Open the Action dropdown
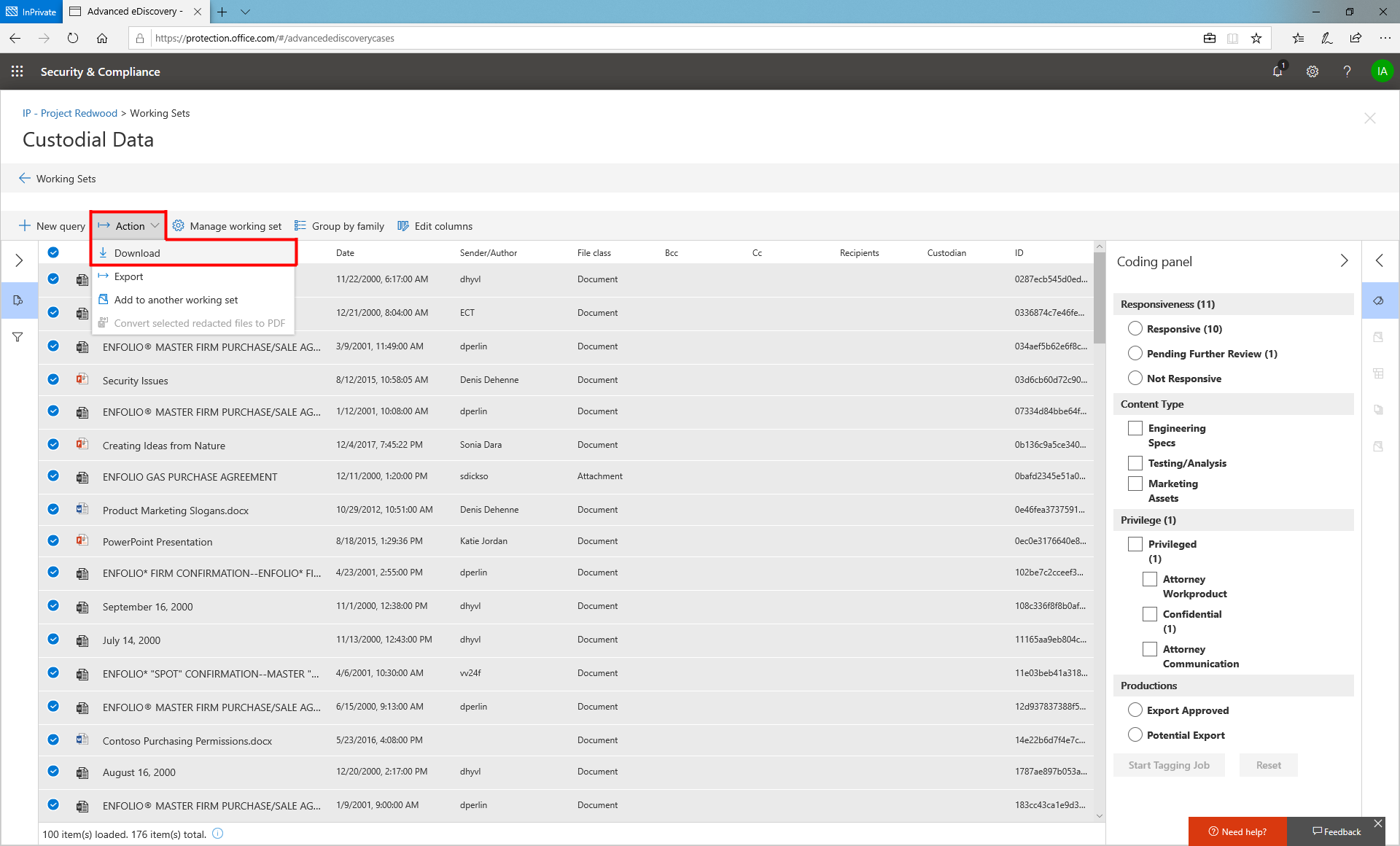 pyautogui.click(x=128, y=226)
